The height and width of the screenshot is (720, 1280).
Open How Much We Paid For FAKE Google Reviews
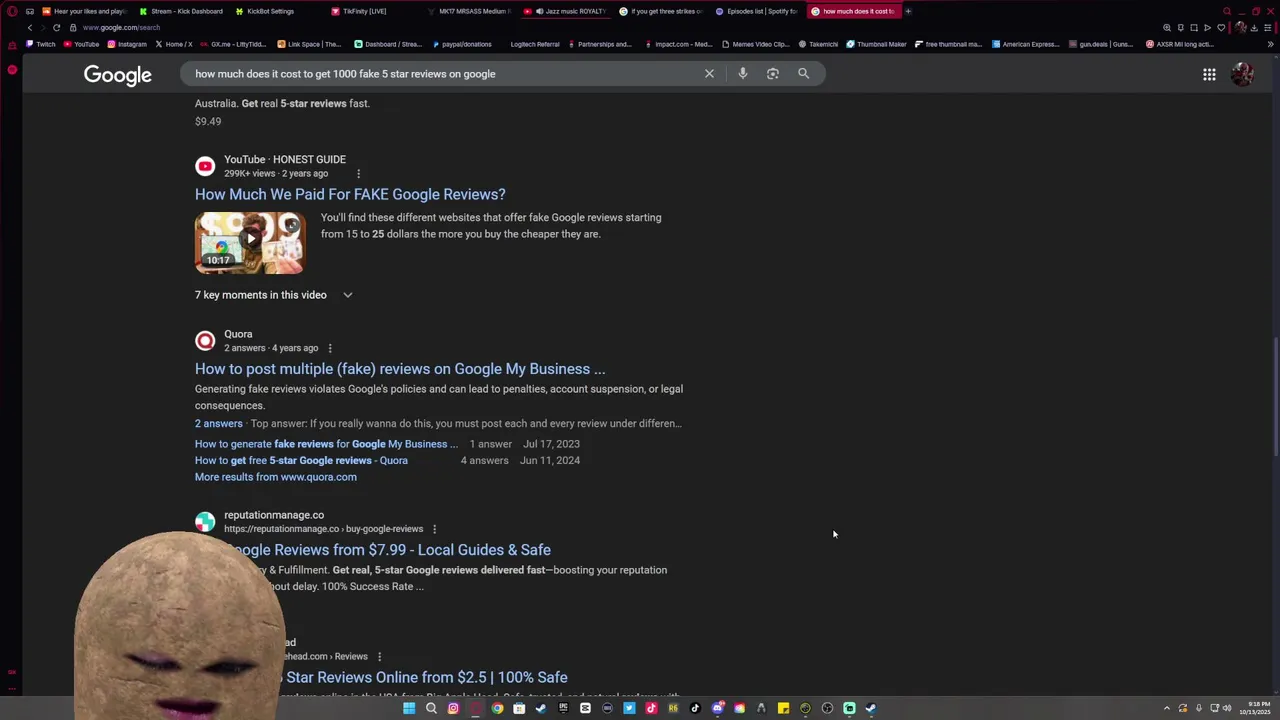tap(350, 194)
